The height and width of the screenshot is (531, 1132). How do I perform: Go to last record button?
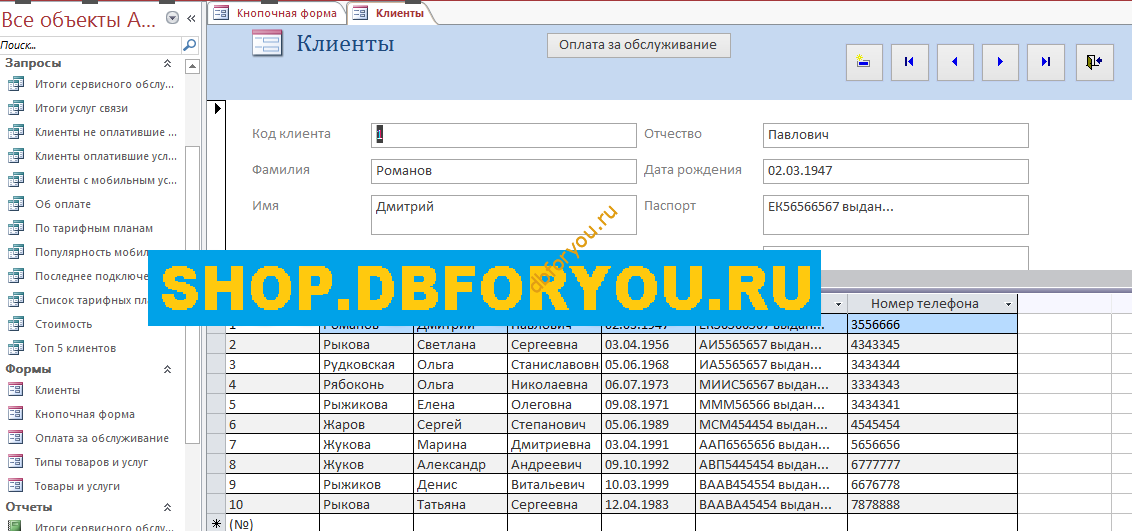point(1046,62)
